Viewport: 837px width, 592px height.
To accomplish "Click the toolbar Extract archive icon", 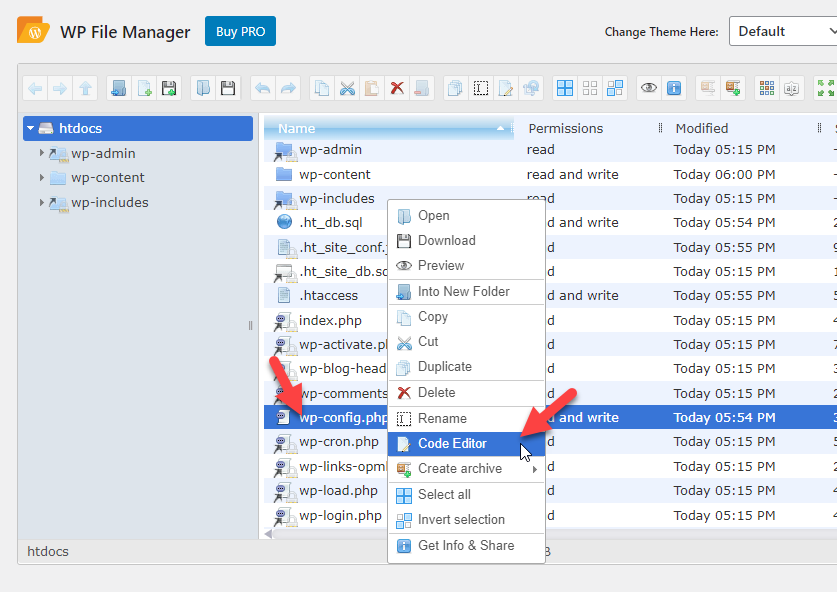I will point(708,88).
